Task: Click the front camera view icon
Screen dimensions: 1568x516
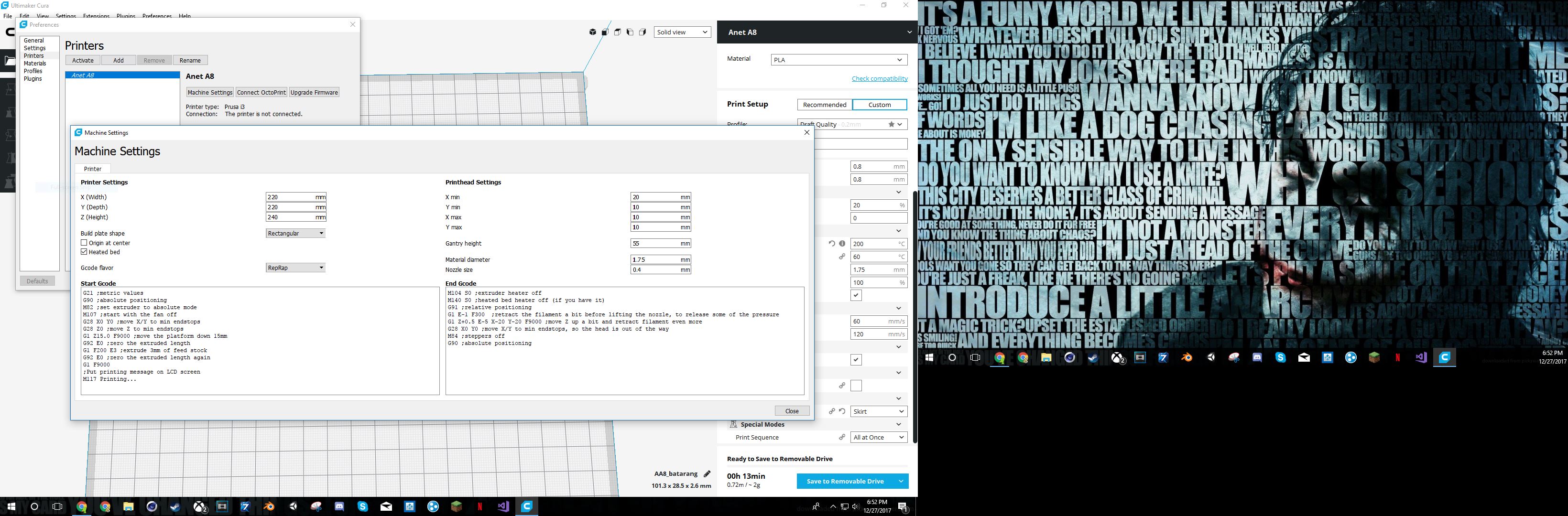Action: pyautogui.click(x=604, y=32)
